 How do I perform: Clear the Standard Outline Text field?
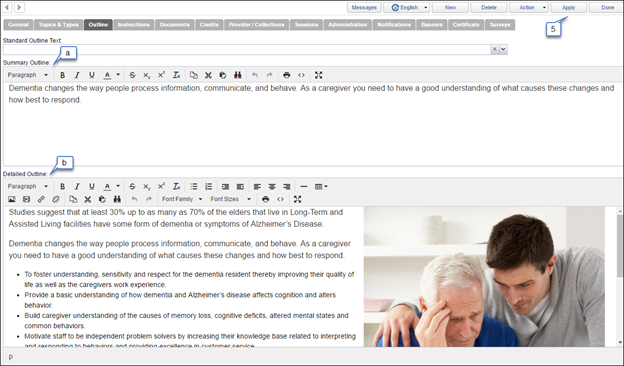[495, 49]
